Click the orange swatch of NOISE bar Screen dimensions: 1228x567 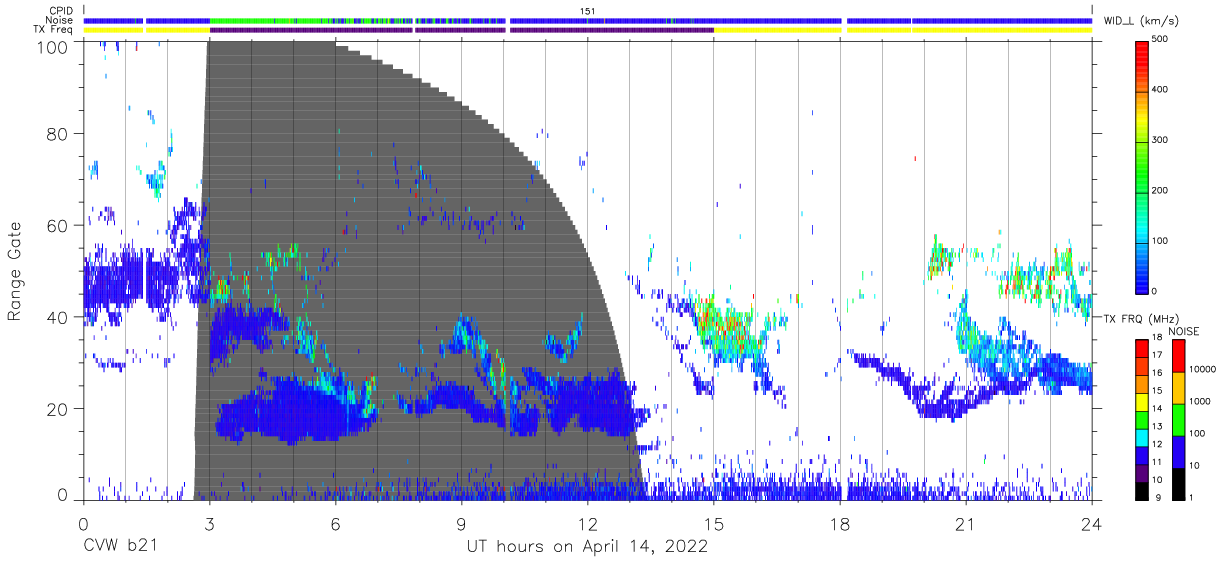(x=1179, y=388)
